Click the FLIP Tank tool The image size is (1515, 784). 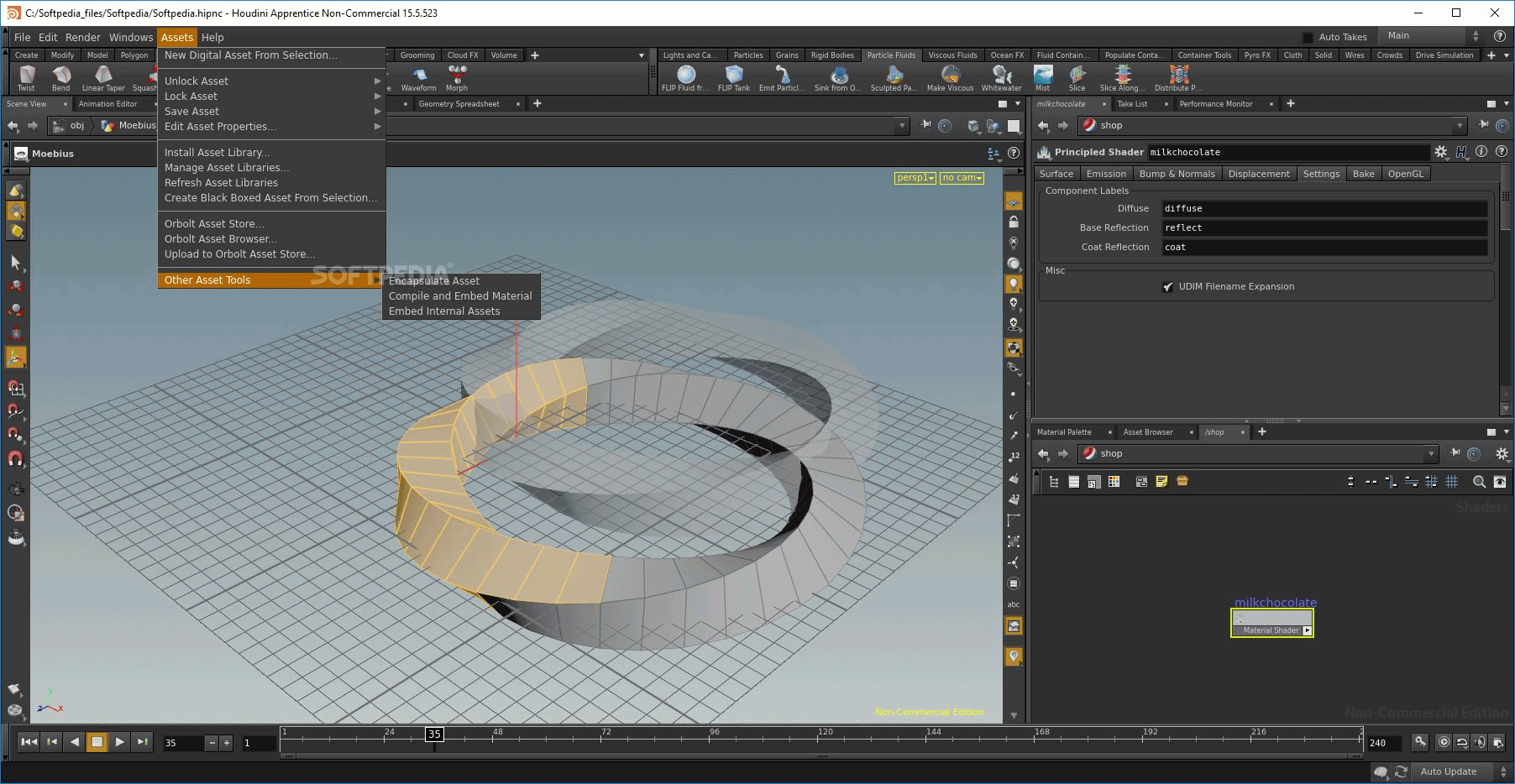click(x=734, y=78)
